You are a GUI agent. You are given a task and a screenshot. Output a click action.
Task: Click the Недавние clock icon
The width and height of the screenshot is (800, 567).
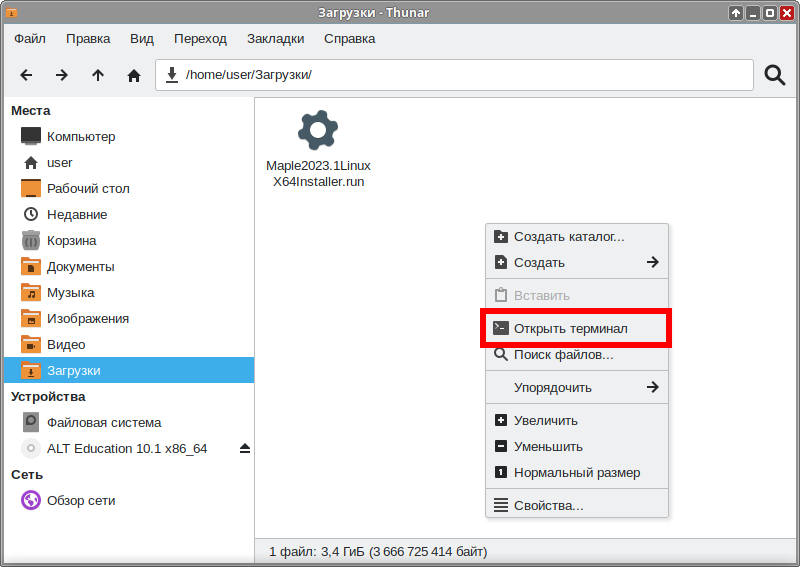tap(31, 214)
